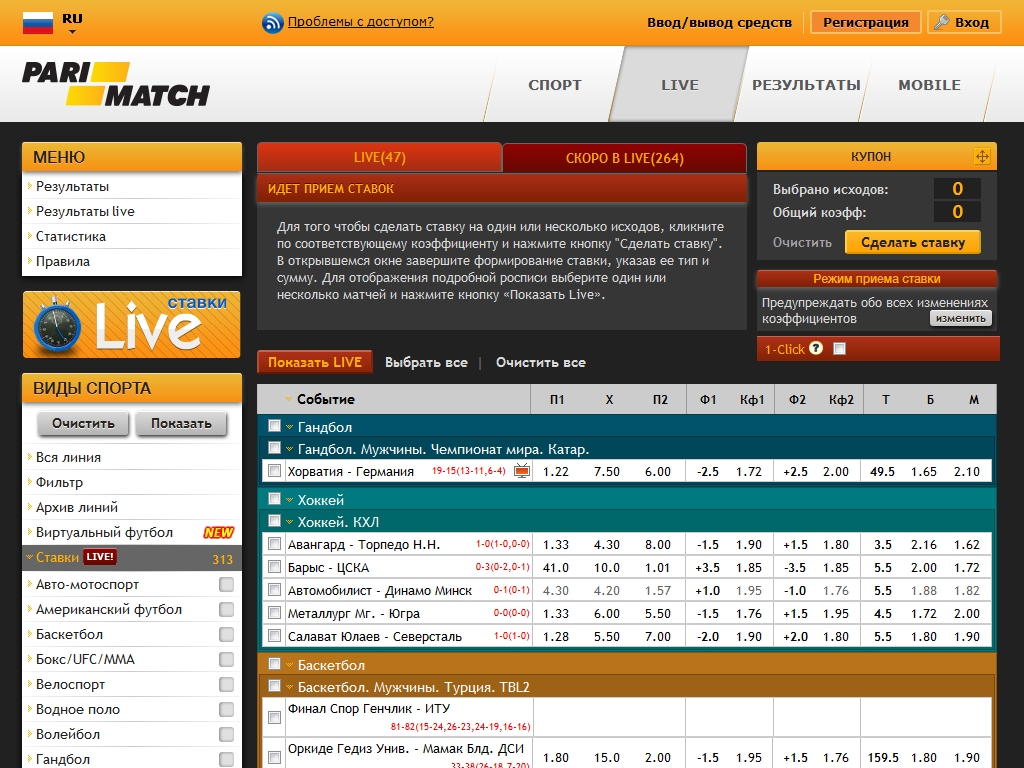Click the Russian flag language icon
Image resolution: width=1024 pixels, height=768 pixels.
pos(38,22)
